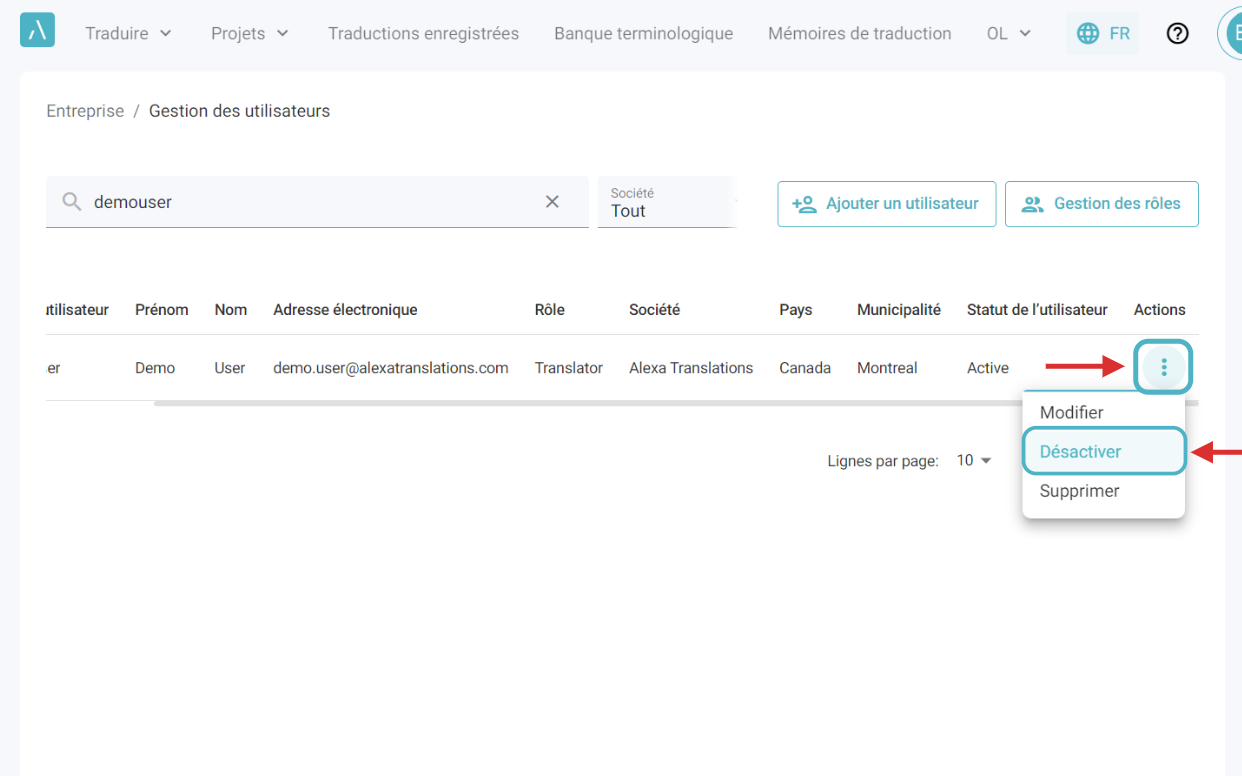The image size is (1242, 776).
Task: Sort by Prénom column header
Action: [x=162, y=310]
